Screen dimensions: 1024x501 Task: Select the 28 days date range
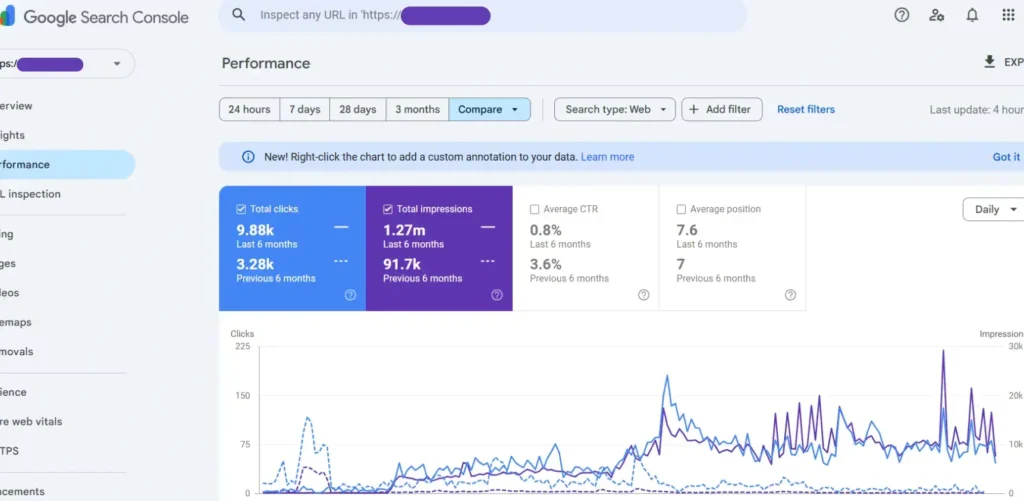pos(358,109)
